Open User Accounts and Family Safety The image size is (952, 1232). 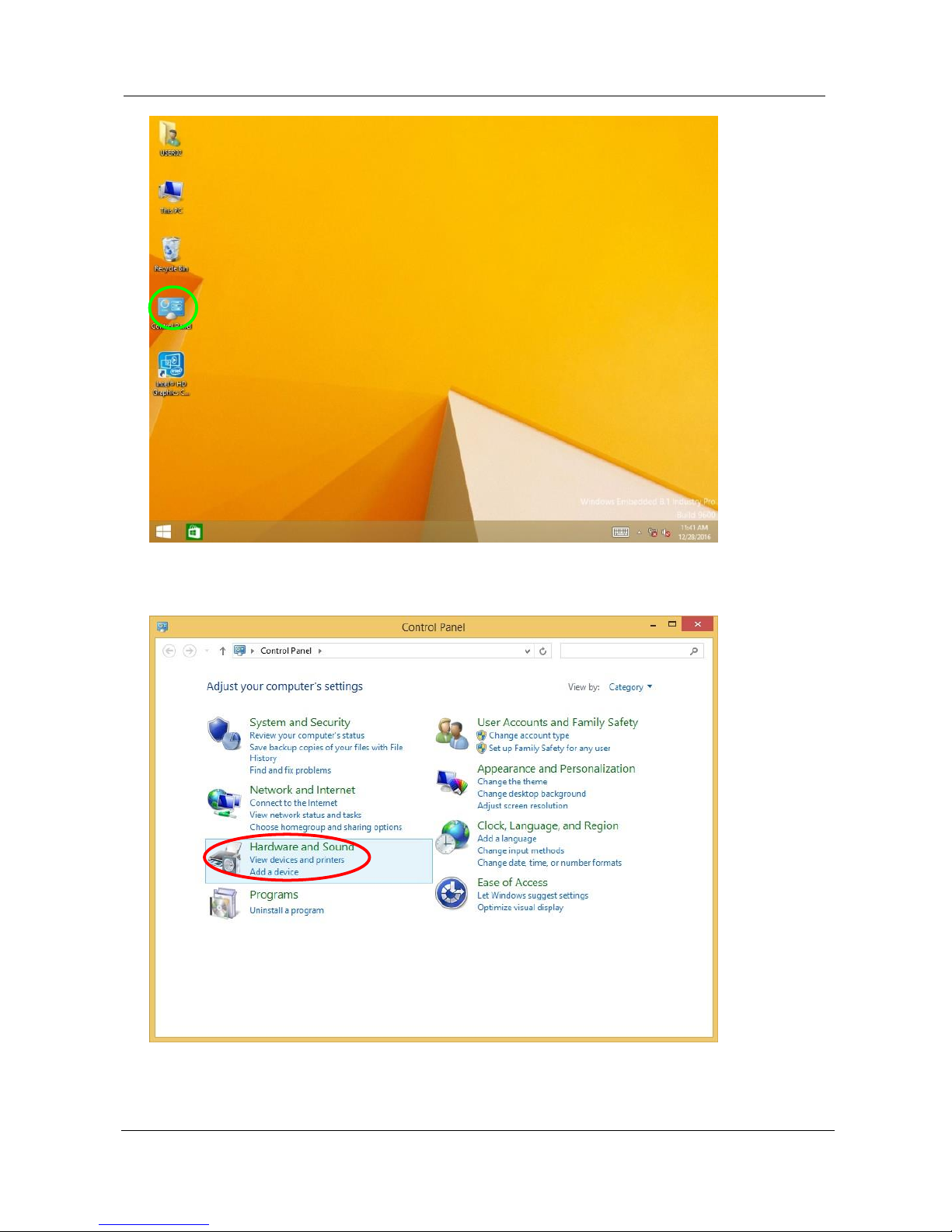pos(557,722)
